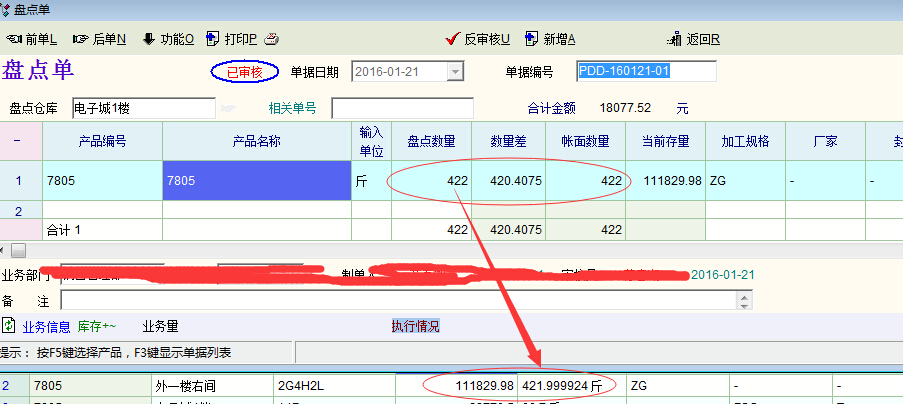903x404 pixels.
Task: Click the 相关单号 link label
Action: point(292,108)
